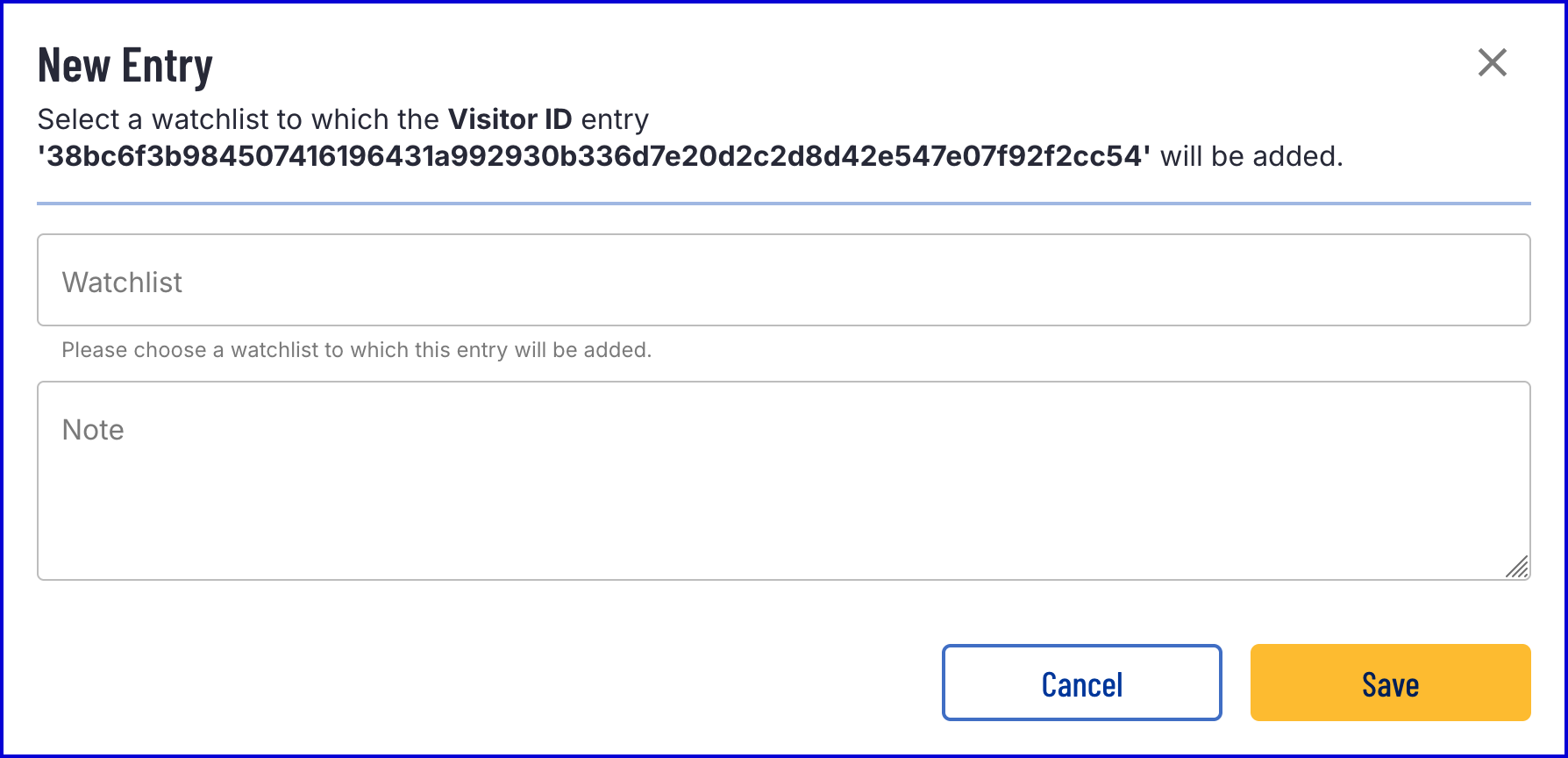Click the Note placeholder label
The height and width of the screenshot is (758, 1568).
pyautogui.click(x=93, y=430)
